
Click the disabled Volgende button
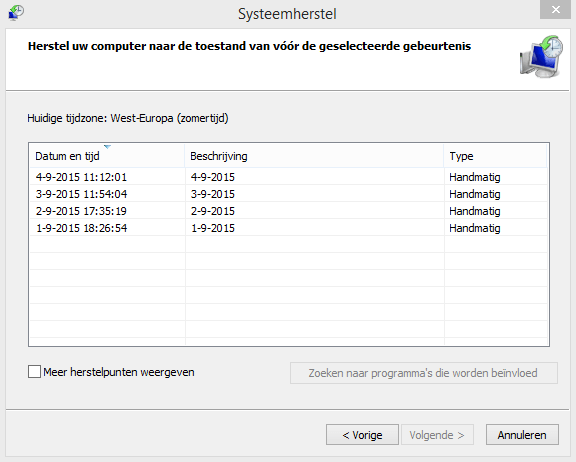point(437,435)
